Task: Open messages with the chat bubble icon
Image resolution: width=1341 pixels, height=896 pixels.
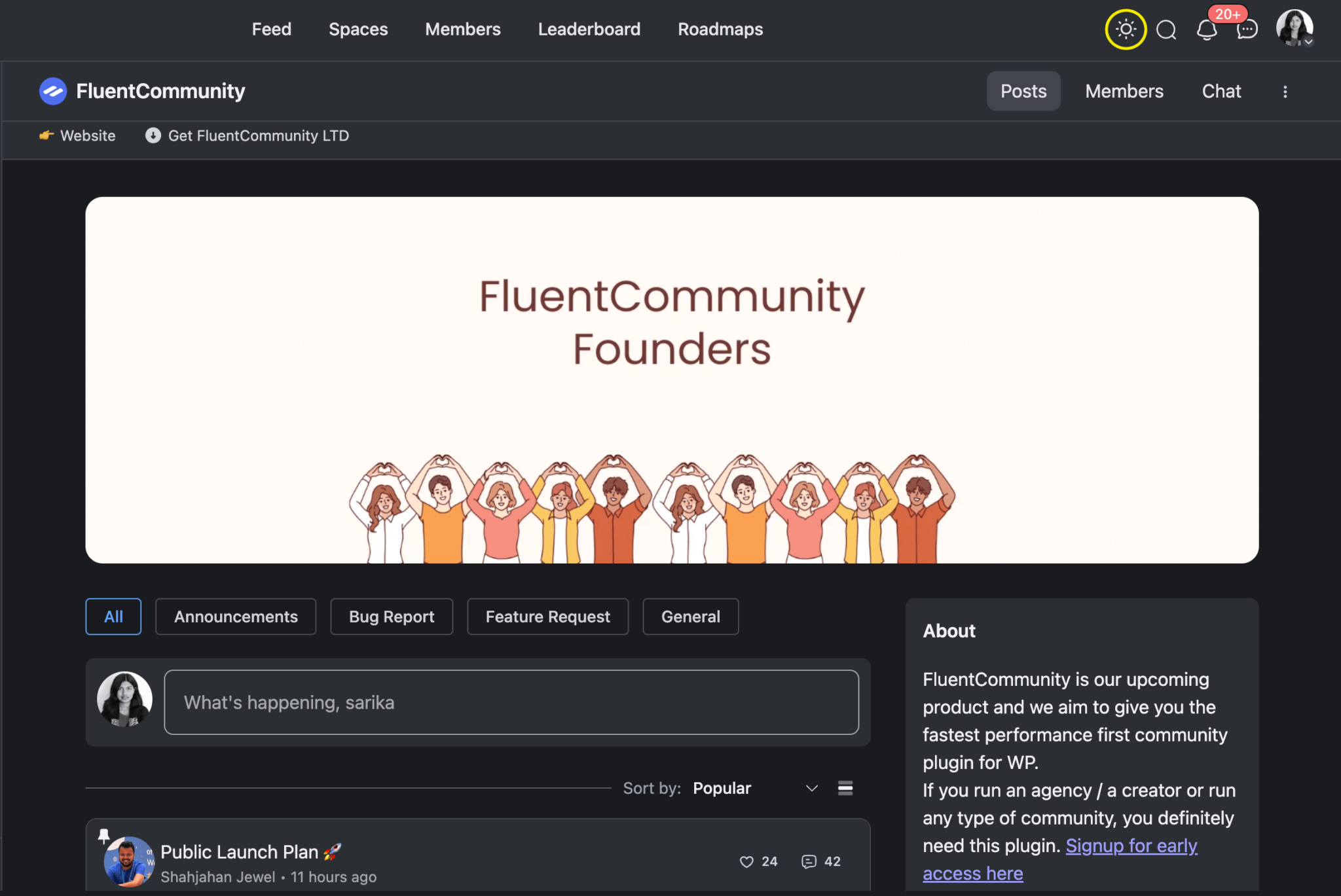Action: 1248,30
